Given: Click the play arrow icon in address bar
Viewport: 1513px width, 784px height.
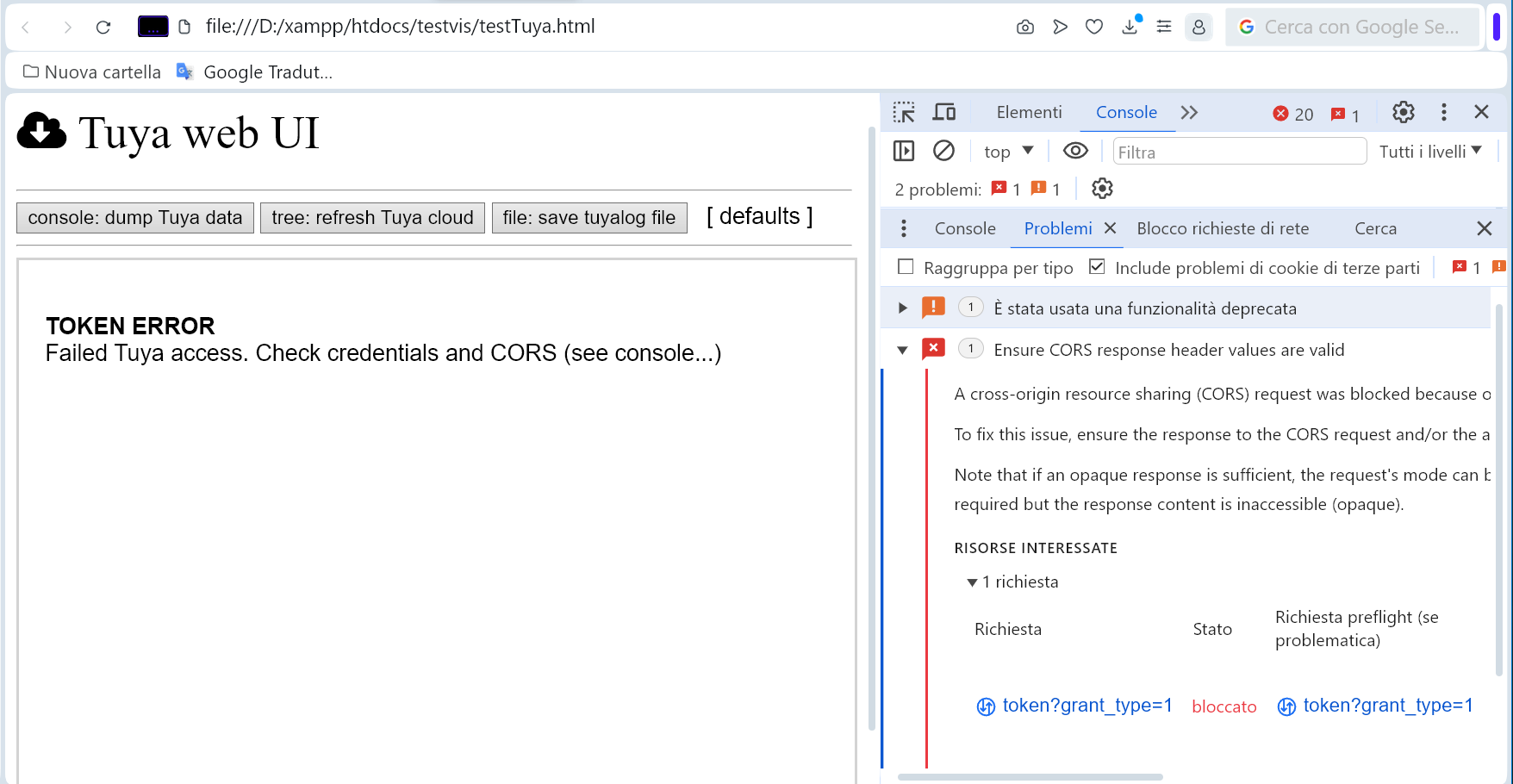Looking at the screenshot, I should 1060,28.
